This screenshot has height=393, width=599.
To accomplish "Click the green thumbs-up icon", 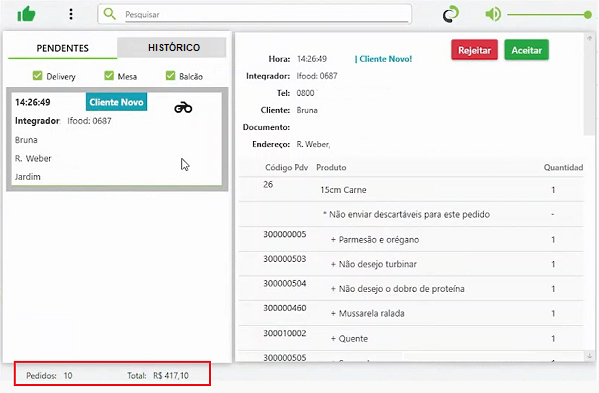I will [x=26, y=15].
